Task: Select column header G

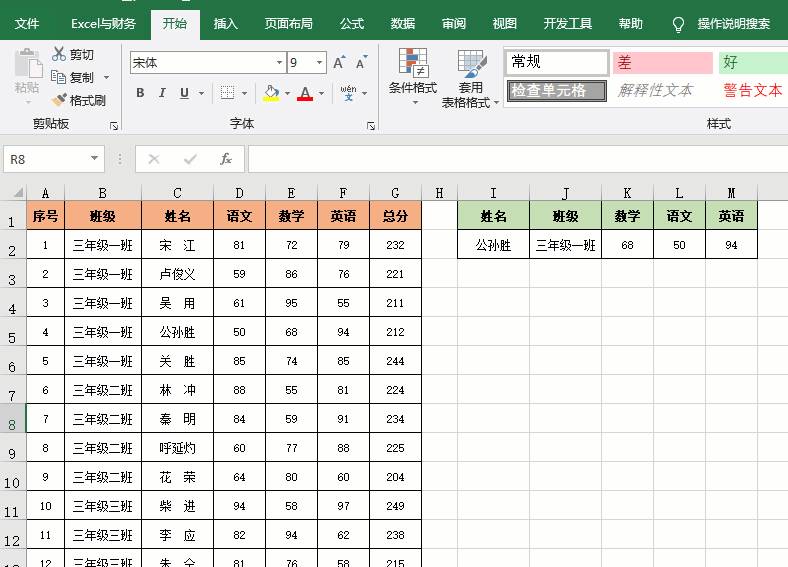Action: 395,193
